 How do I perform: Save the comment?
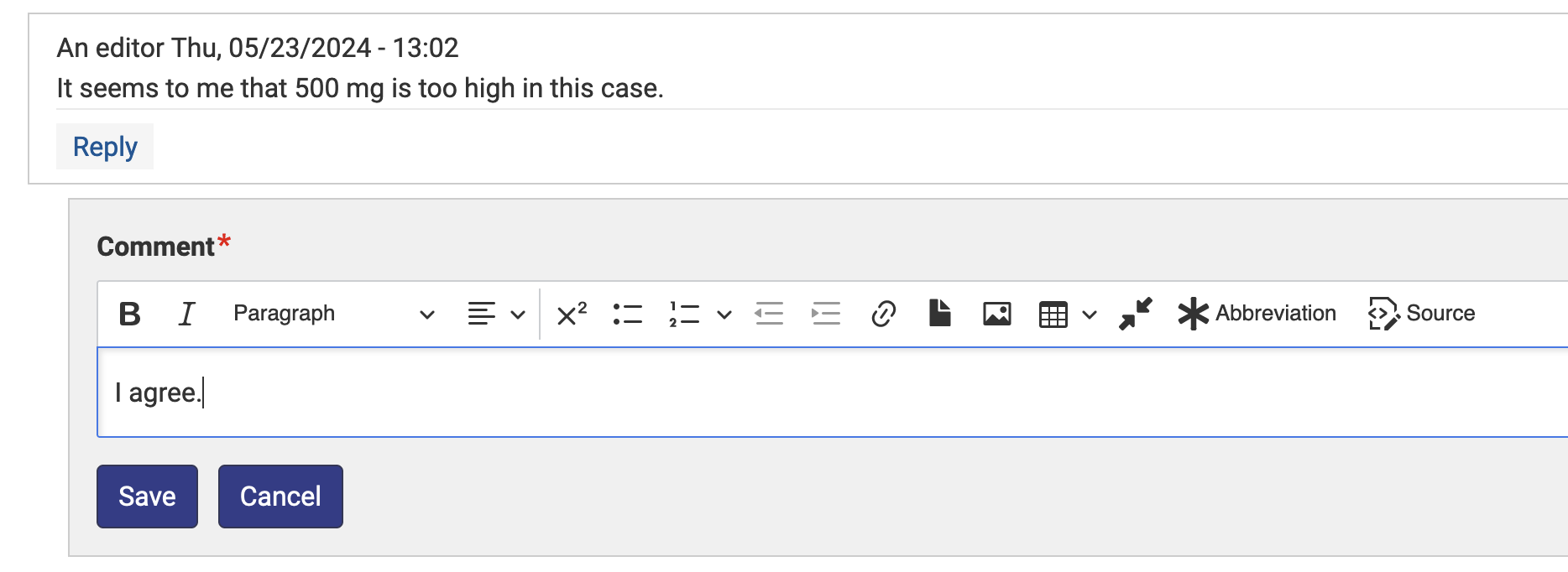(x=147, y=496)
